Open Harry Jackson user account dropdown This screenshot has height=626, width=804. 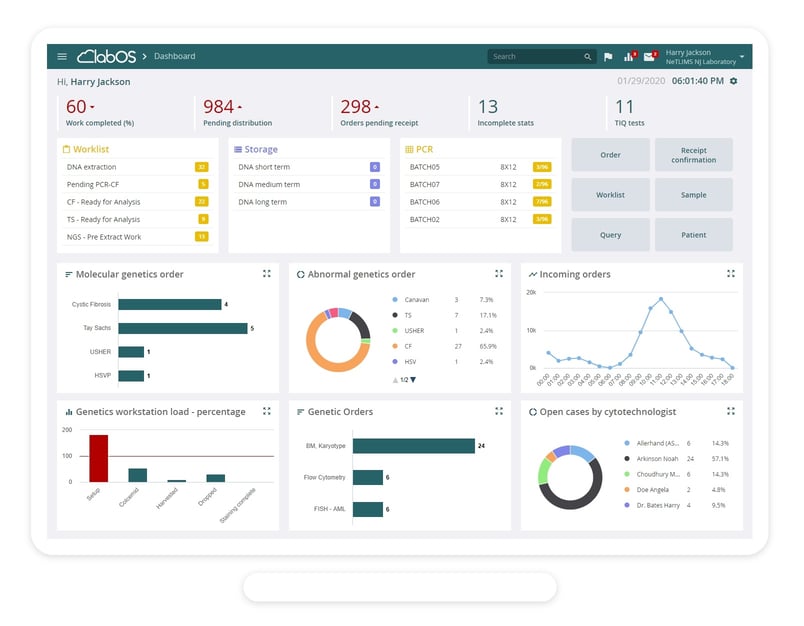742,57
